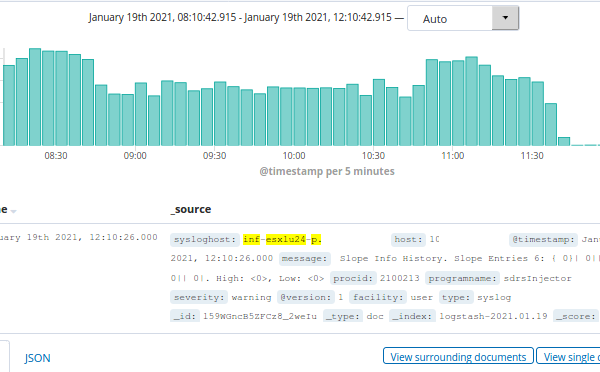Click the programname: field label
The image size is (600, 372).
(462, 278)
